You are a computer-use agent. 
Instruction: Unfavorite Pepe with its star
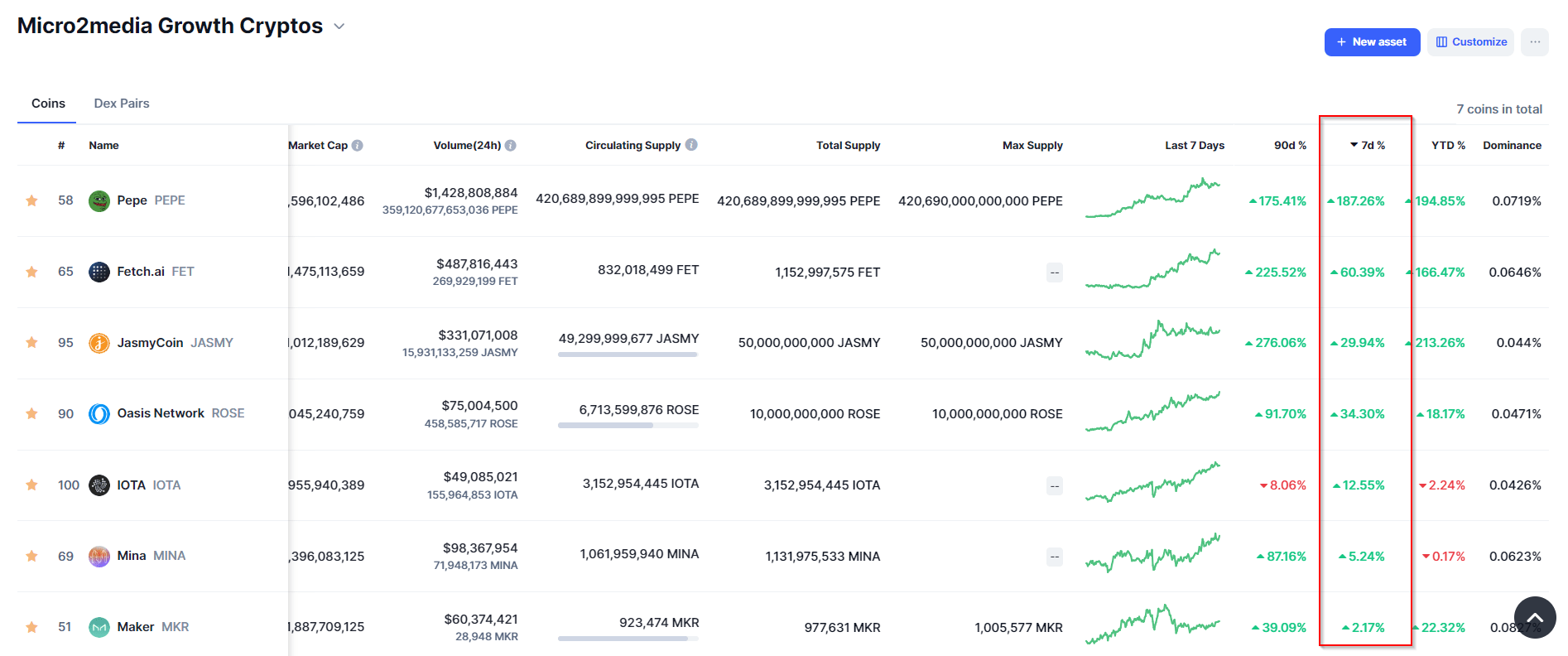click(31, 200)
